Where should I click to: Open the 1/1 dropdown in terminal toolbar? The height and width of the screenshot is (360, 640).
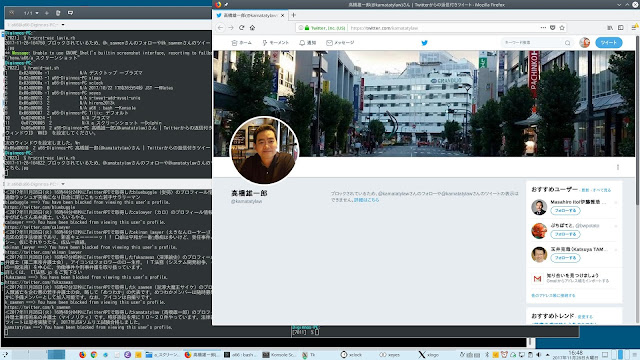[31, 13]
